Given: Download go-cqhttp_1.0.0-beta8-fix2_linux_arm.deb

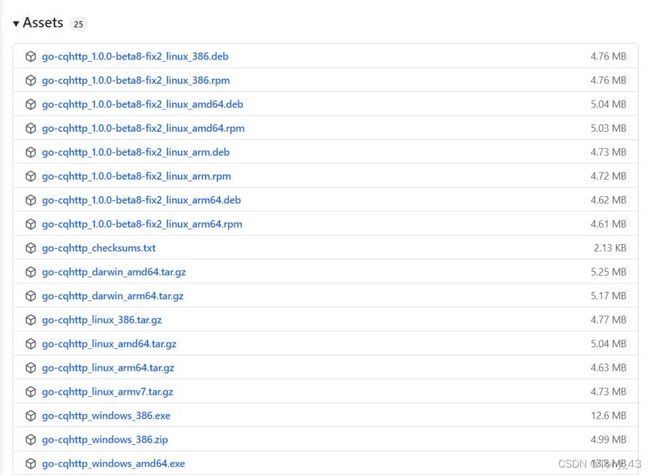Looking at the screenshot, I should point(136,152).
